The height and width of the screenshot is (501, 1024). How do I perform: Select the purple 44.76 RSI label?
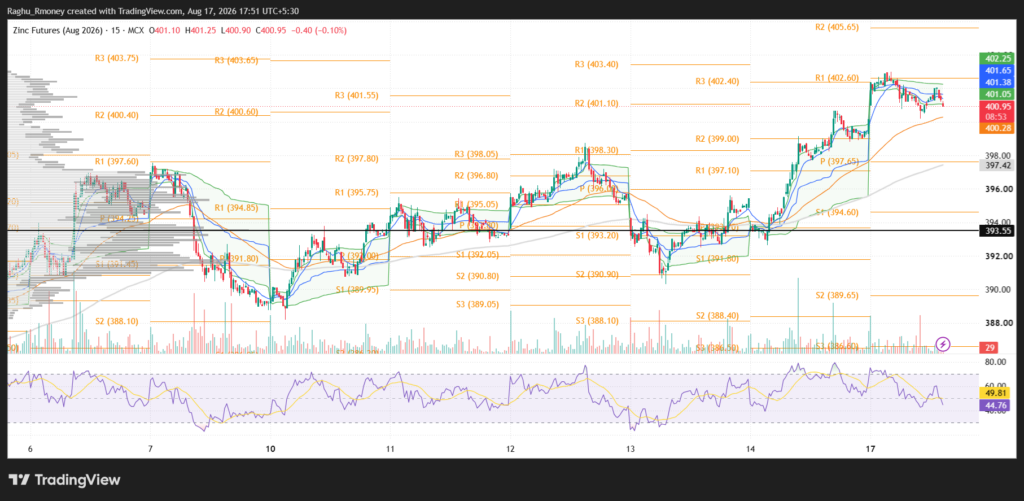pos(995,406)
